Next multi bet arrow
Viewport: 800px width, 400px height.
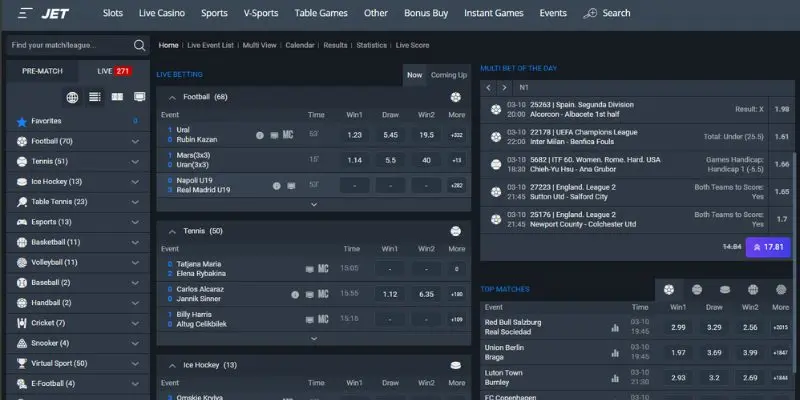click(x=504, y=88)
